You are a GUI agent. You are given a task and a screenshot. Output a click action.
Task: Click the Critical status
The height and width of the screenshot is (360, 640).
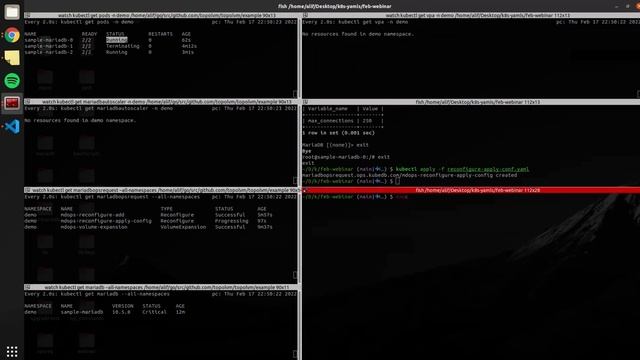tap(154, 312)
